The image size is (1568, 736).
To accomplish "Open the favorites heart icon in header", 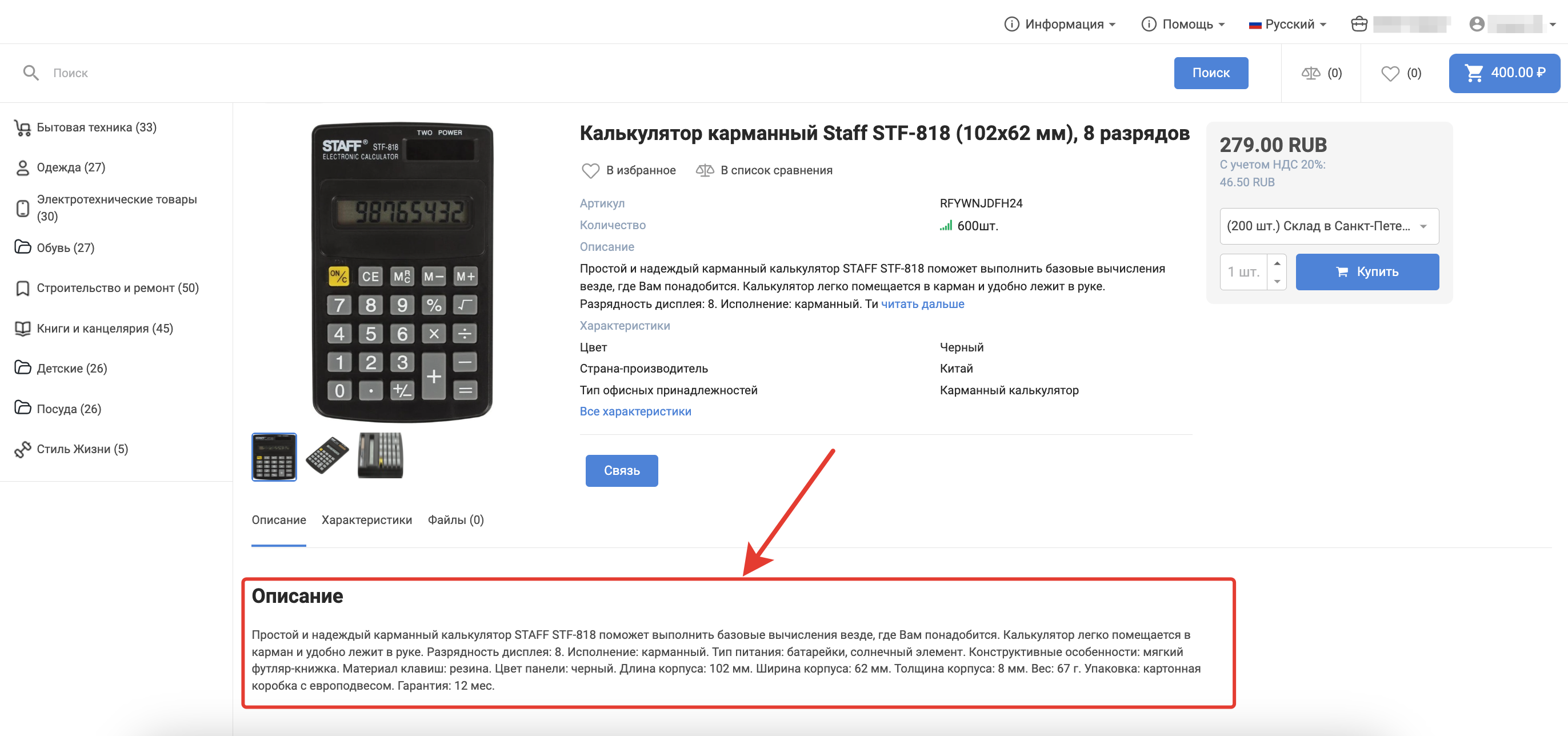I will point(1390,73).
